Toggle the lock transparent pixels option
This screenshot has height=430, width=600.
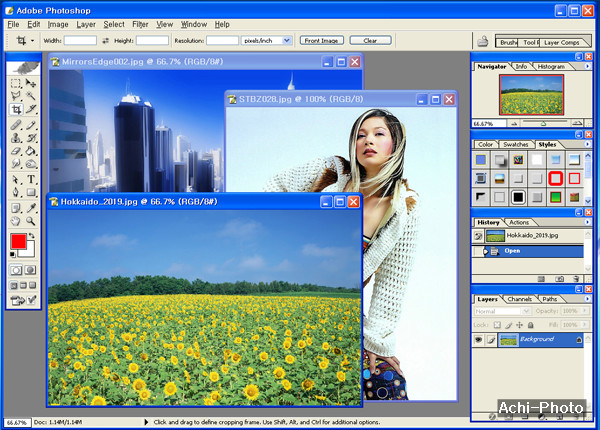click(x=498, y=325)
